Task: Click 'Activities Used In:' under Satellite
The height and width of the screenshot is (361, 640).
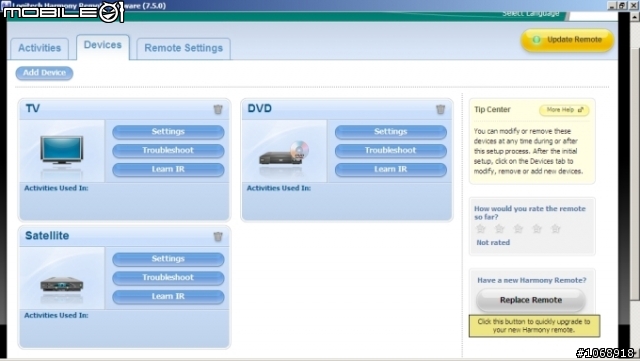Action: point(56,315)
